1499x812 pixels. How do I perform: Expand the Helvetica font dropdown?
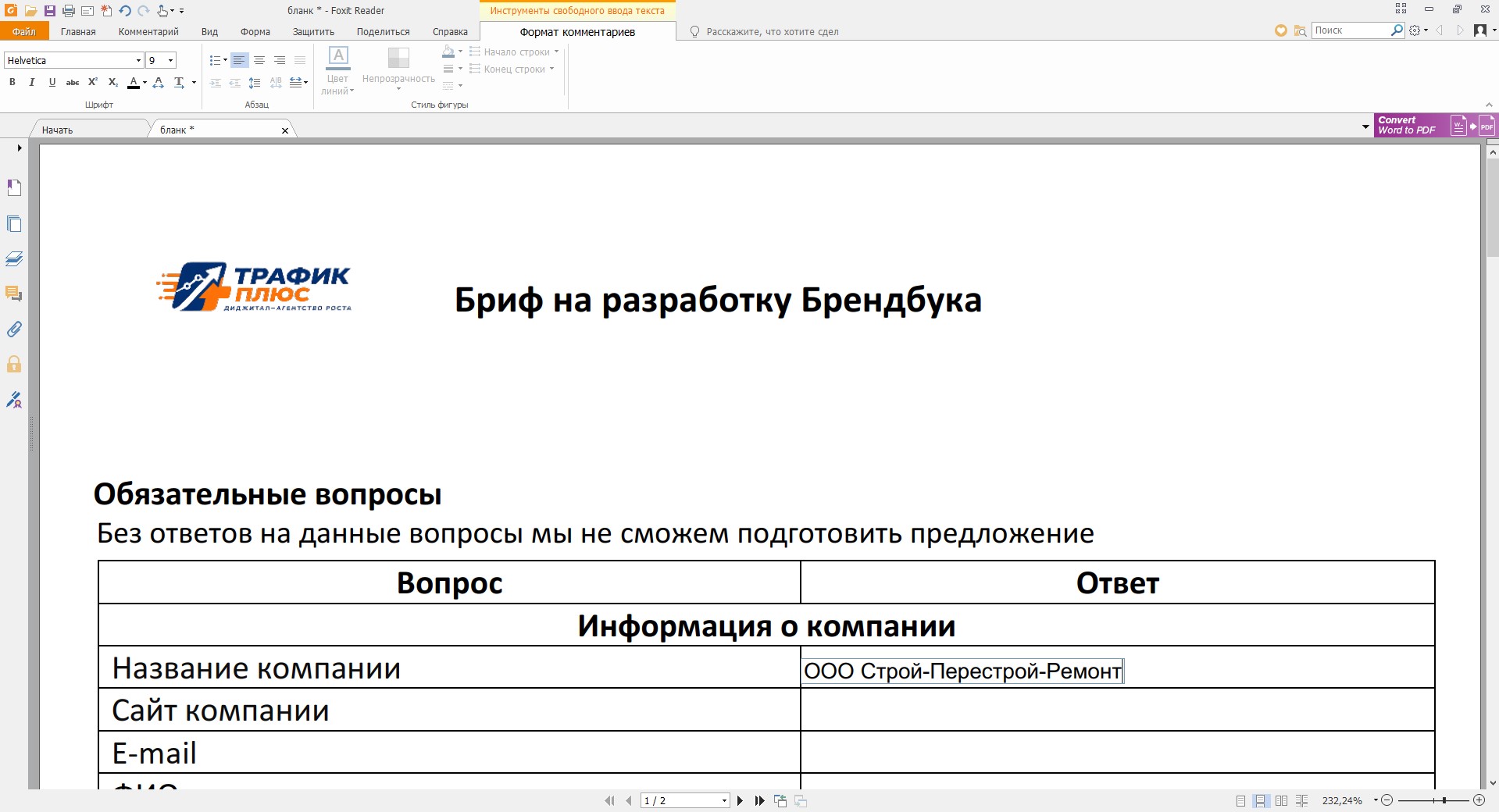pyautogui.click(x=138, y=60)
